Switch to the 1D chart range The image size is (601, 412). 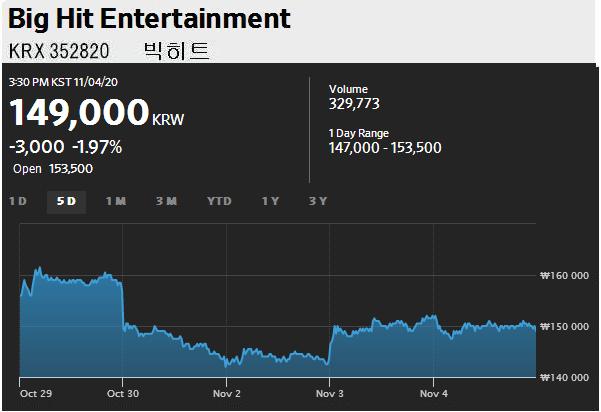pyautogui.click(x=18, y=201)
